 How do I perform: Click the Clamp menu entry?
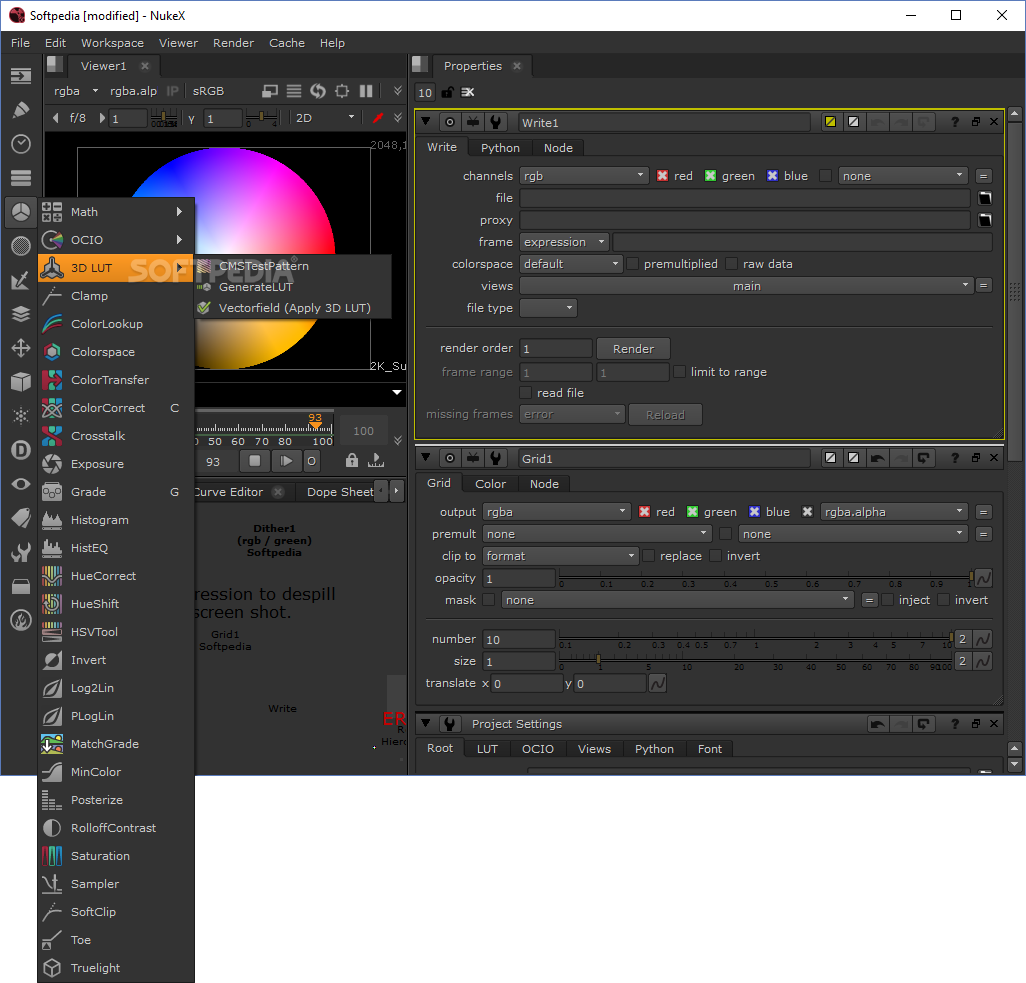coord(116,296)
